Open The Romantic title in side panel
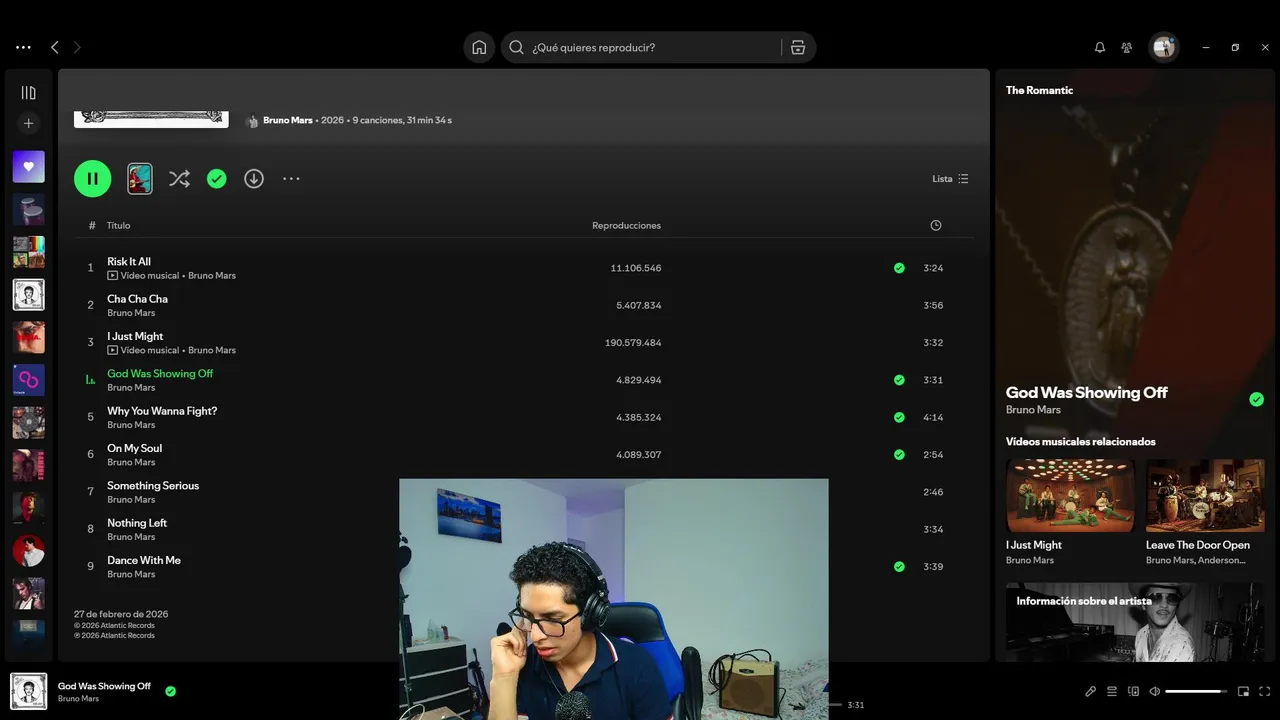 click(x=1039, y=90)
